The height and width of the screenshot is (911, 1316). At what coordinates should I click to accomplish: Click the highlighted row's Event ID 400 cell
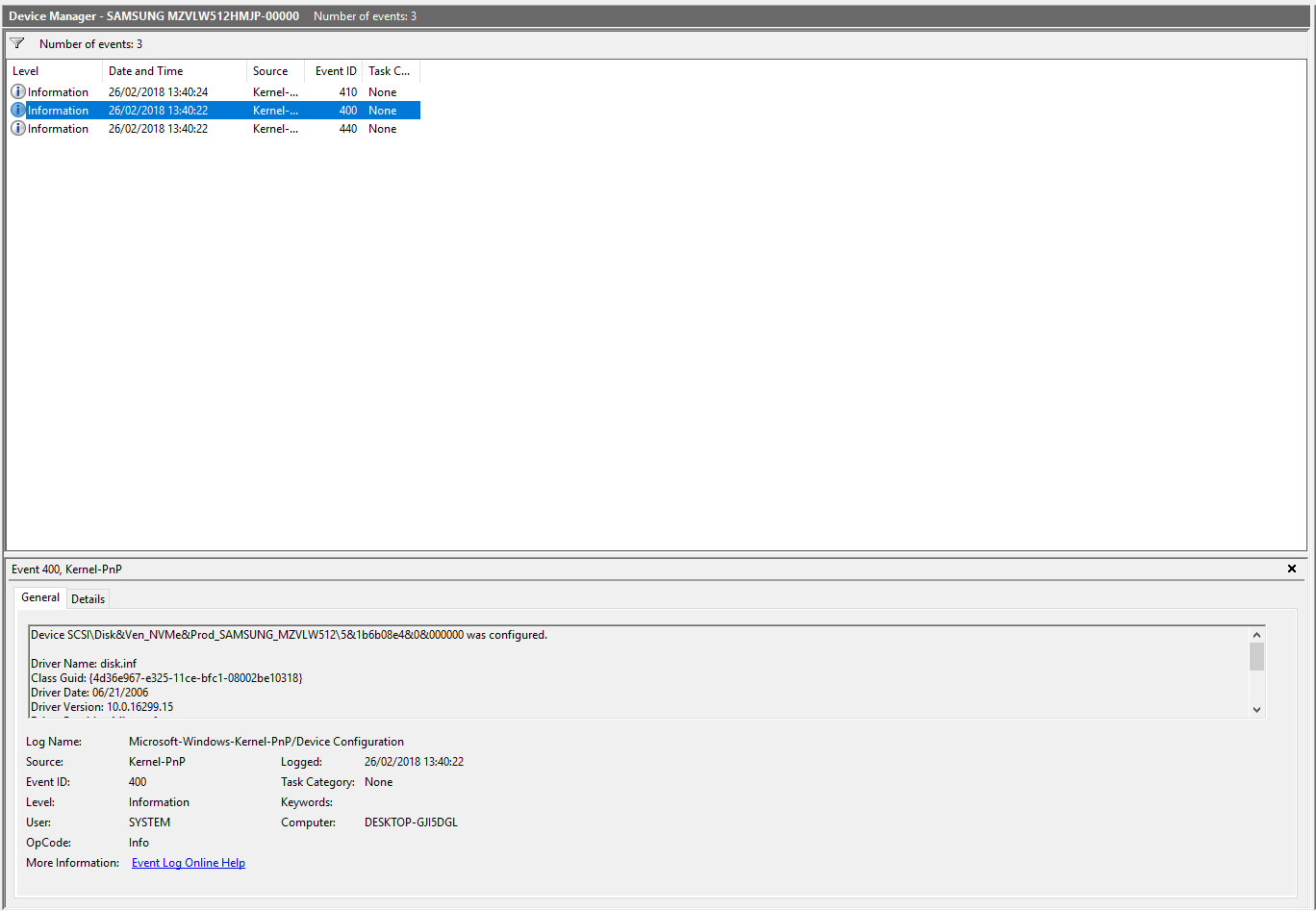[347, 111]
